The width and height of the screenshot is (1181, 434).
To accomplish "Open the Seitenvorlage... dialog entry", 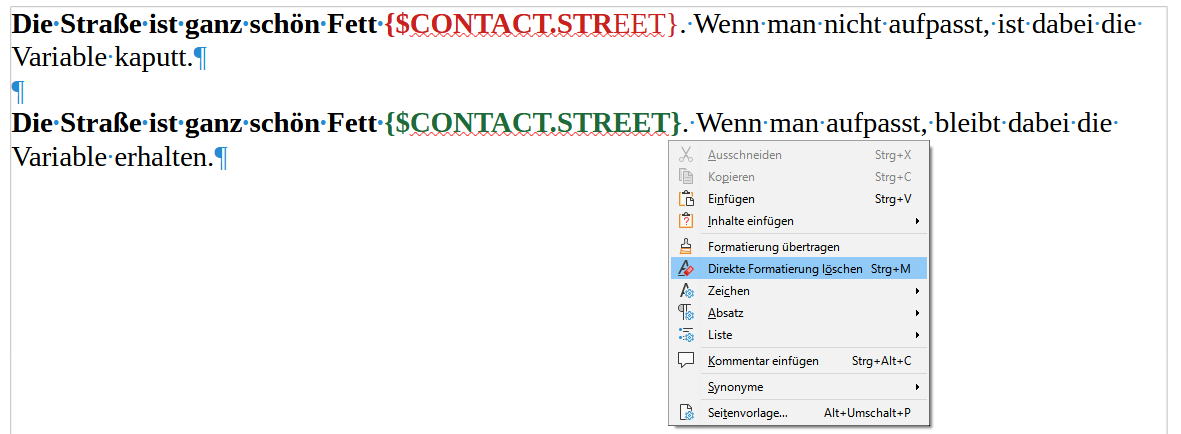I will 747,413.
